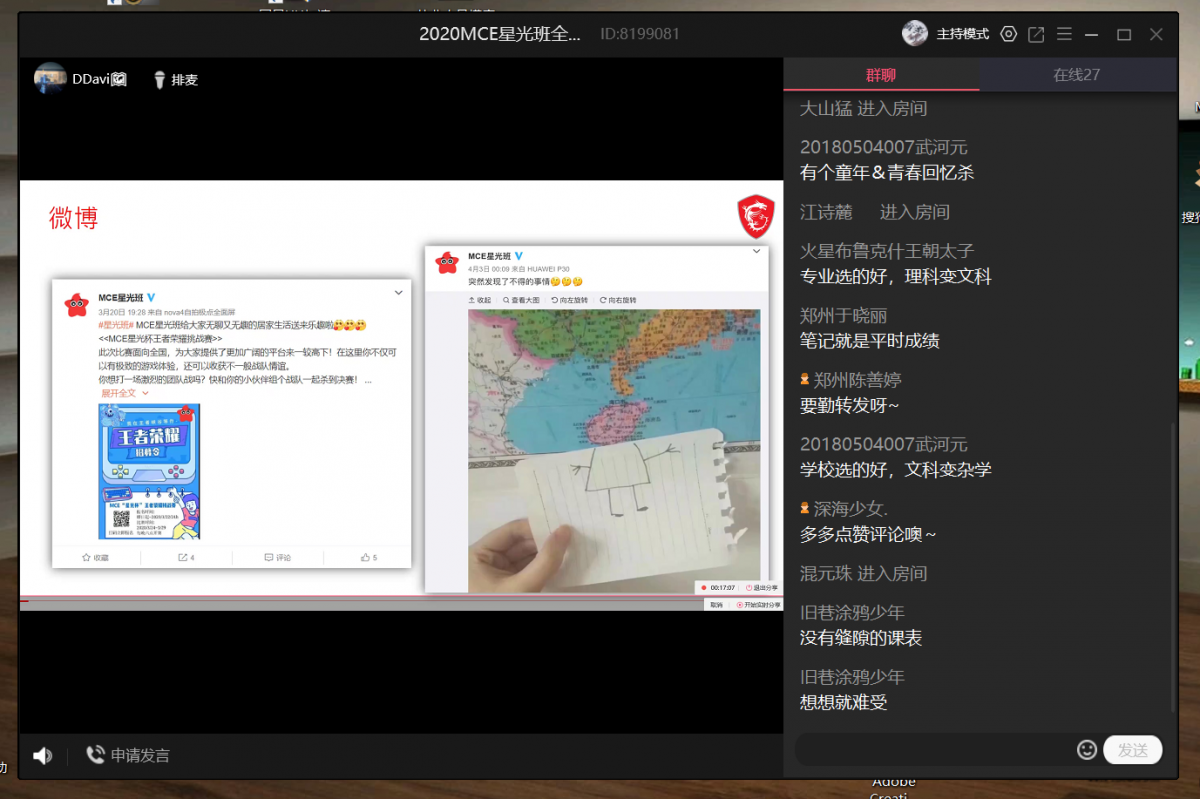Image resolution: width=1200 pixels, height=799 pixels.
Task: Click username 火星布鲁克什王朝太子
Action: [x=887, y=251]
